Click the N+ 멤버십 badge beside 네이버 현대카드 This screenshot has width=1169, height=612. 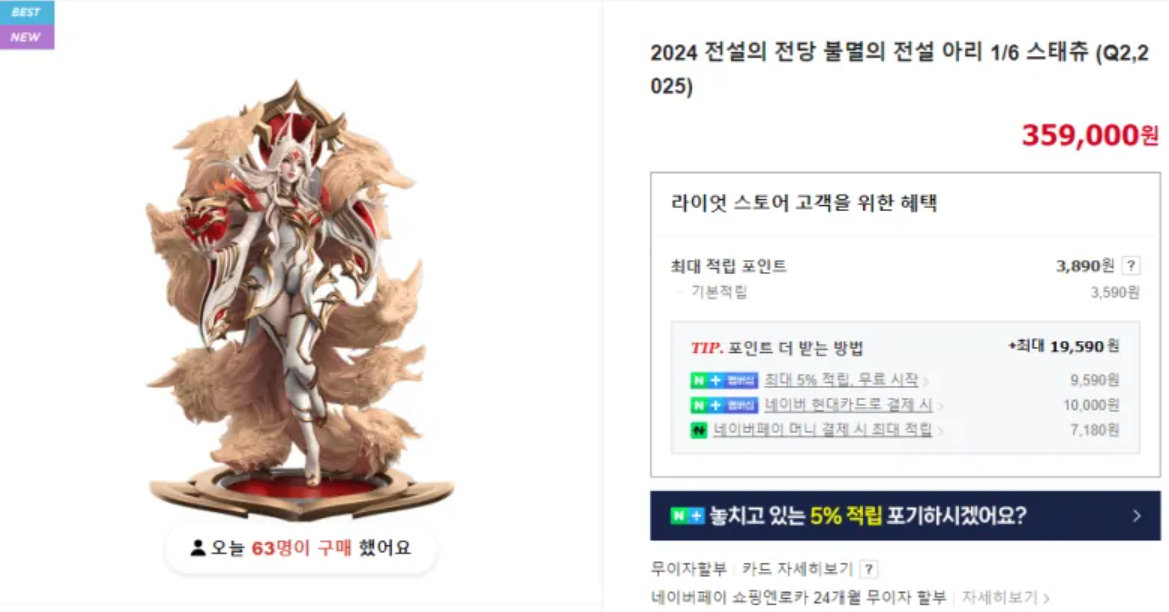(x=724, y=405)
